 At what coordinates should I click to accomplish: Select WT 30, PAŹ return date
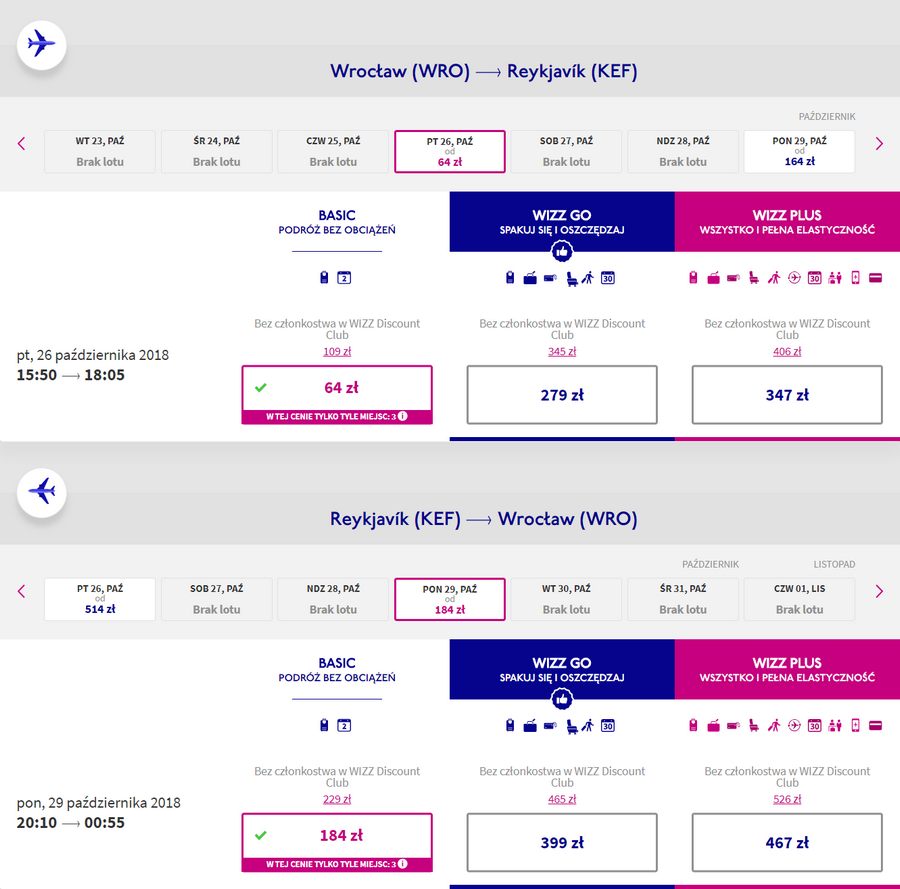click(566, 599)
